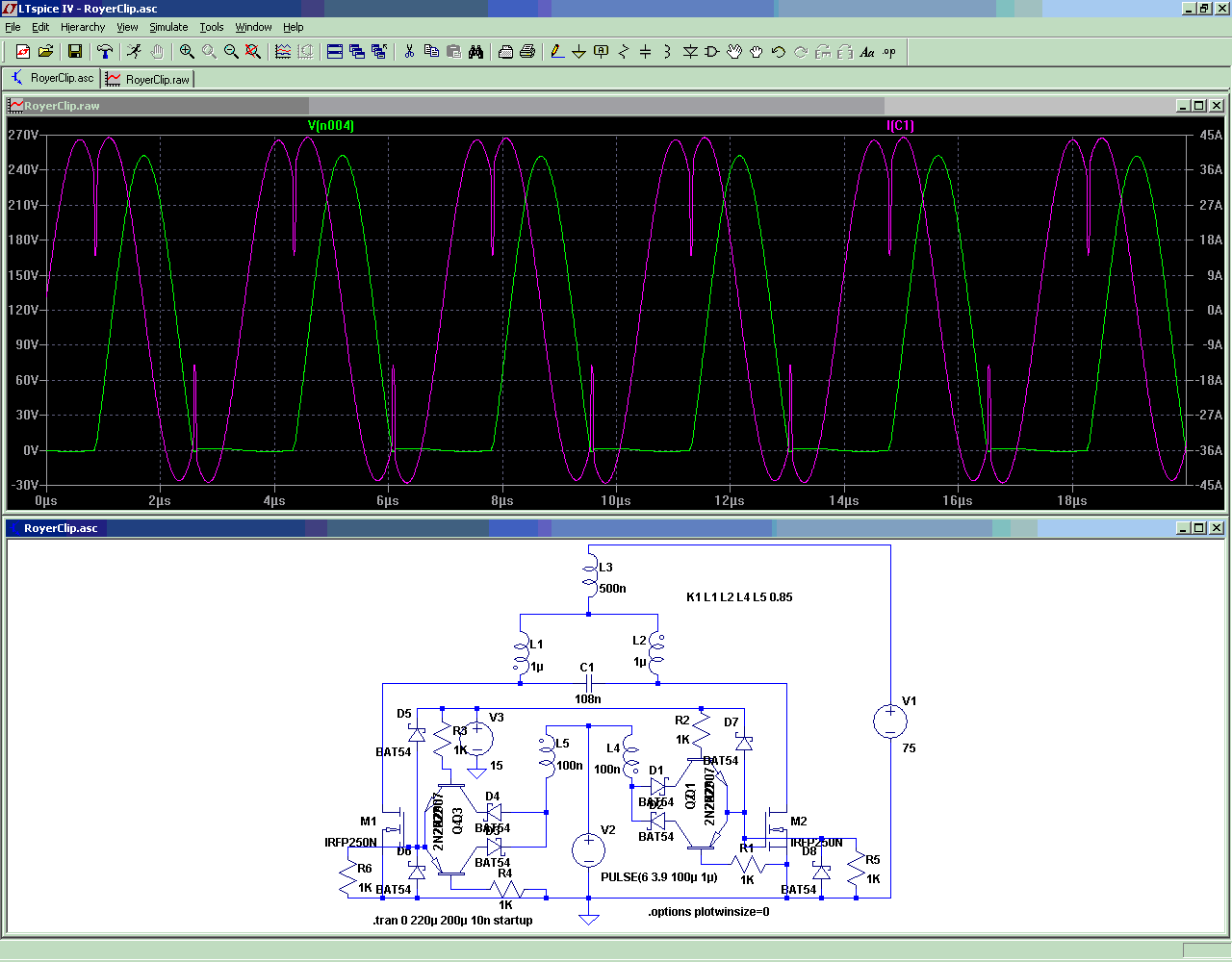Tile windows with the Tile Horizontally icon
The height and width of the screenshot is (962, 1232).
[335, 52]
